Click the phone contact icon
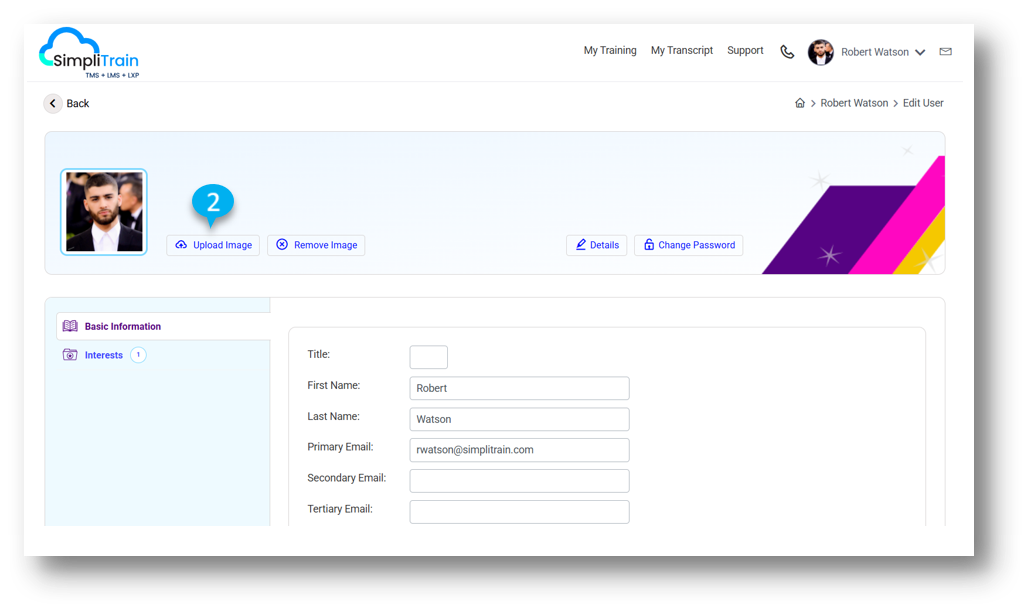The height and width of the screenshot is (610, 1029). click(787, 52)
